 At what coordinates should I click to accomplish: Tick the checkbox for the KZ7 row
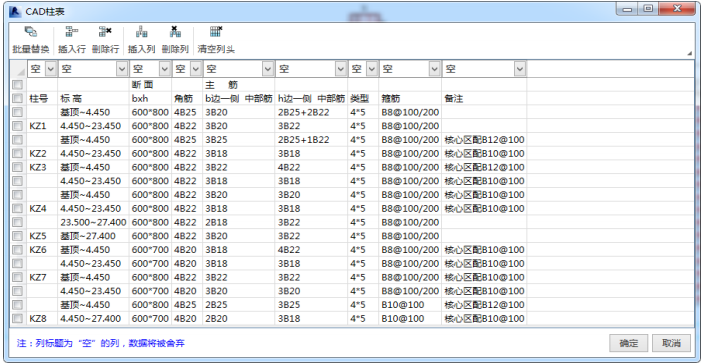[x=17, y=278]
